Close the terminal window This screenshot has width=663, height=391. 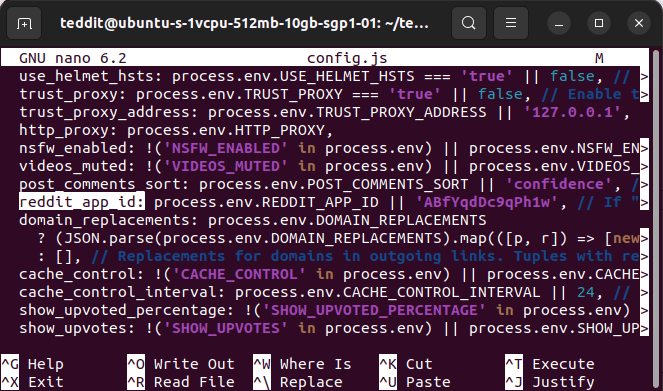tap(639, 23)
